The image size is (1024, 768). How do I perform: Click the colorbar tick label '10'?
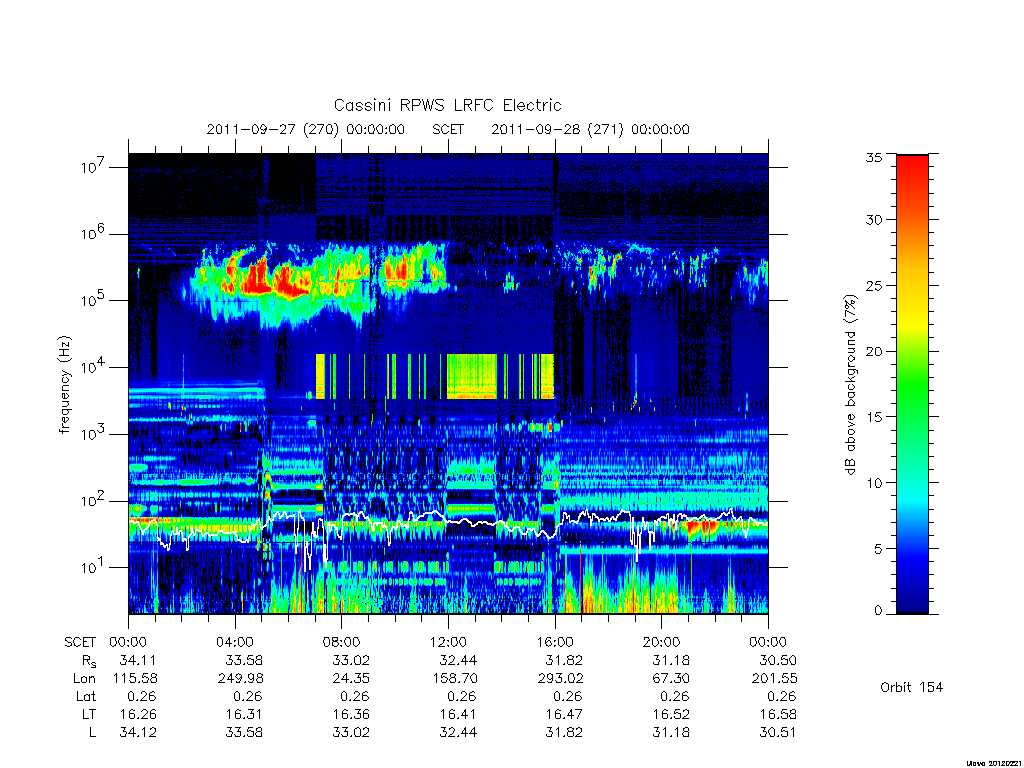pos(873,483)
